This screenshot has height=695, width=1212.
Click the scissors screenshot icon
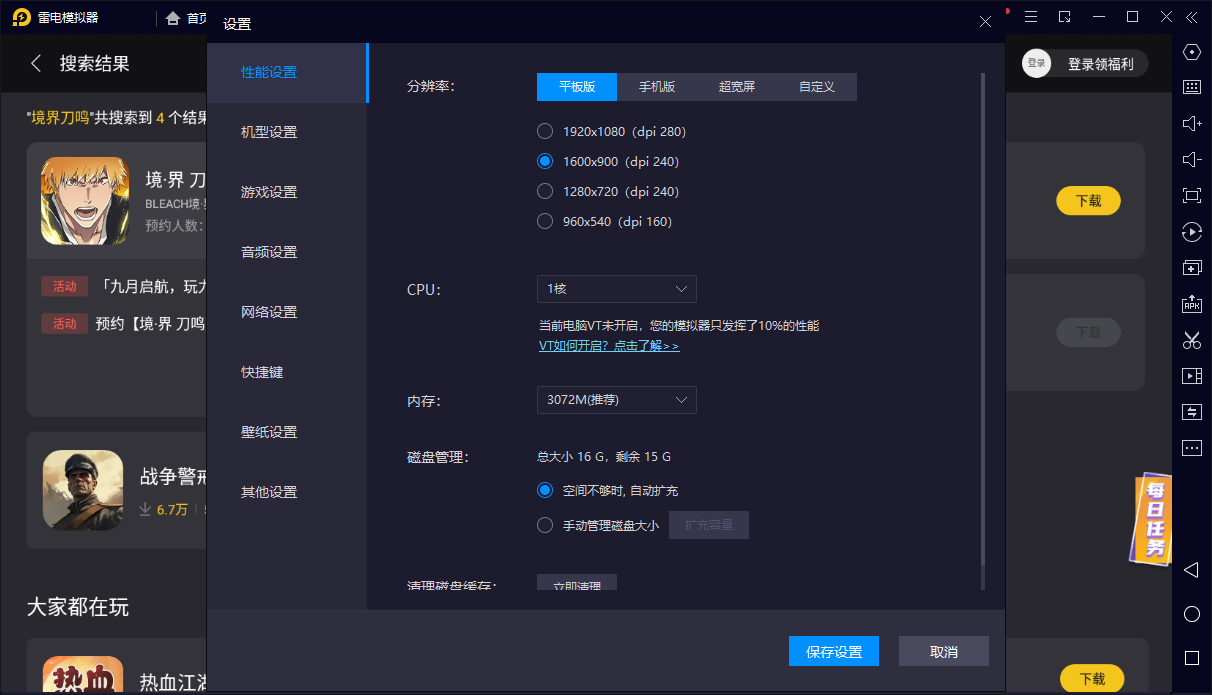[1191, 340]
